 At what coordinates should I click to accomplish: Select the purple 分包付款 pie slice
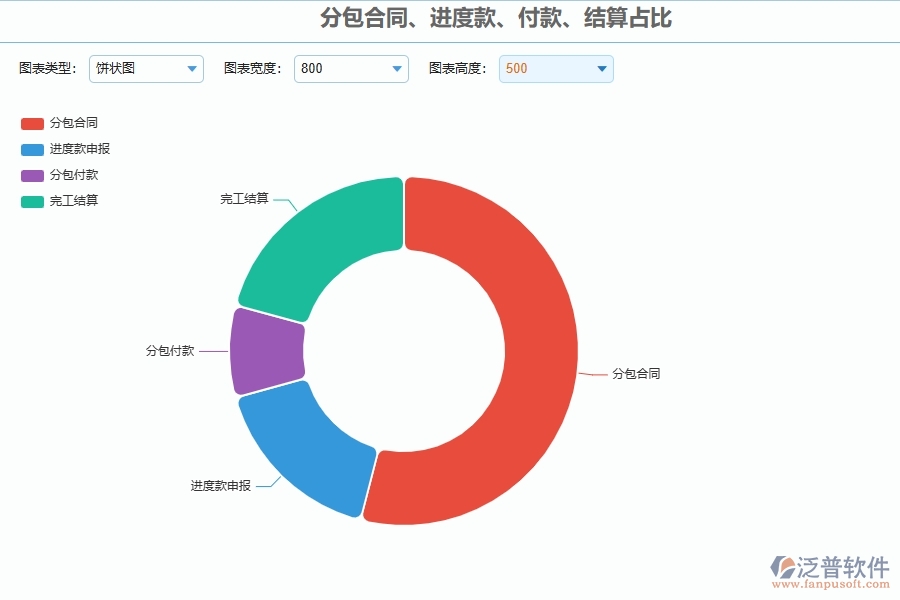point(265,350)
